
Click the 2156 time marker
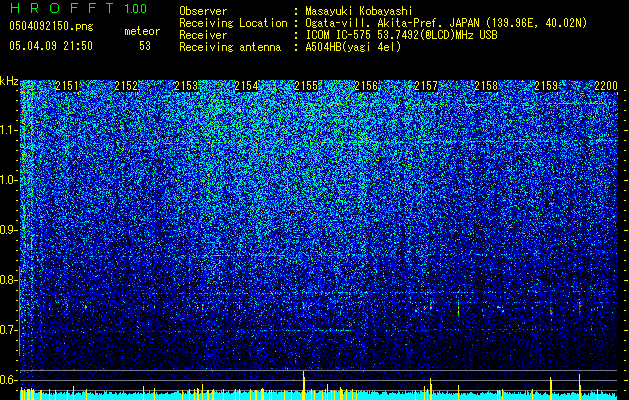point(366,86)
